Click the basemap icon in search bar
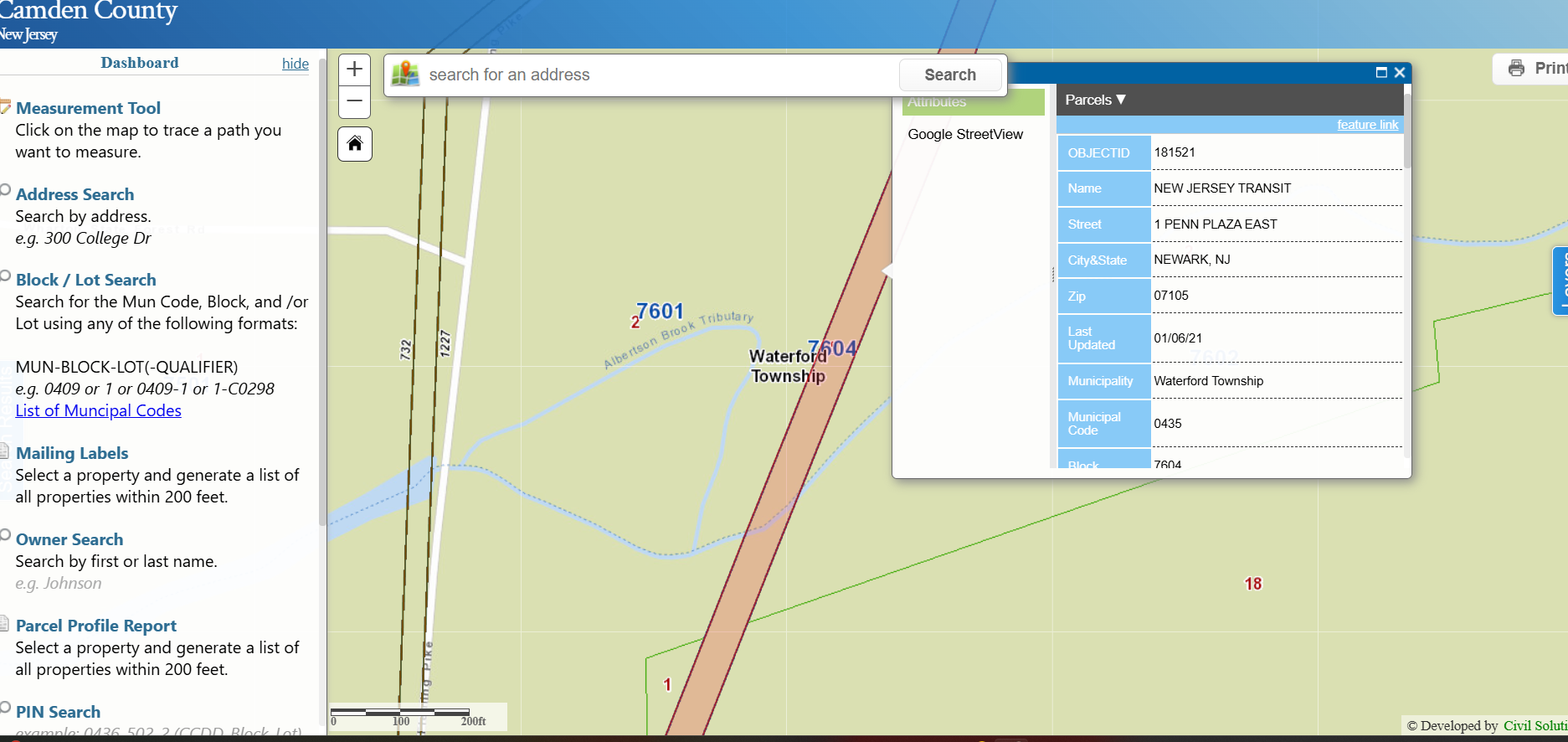1568x742 pixels. [x=405, y=75]
